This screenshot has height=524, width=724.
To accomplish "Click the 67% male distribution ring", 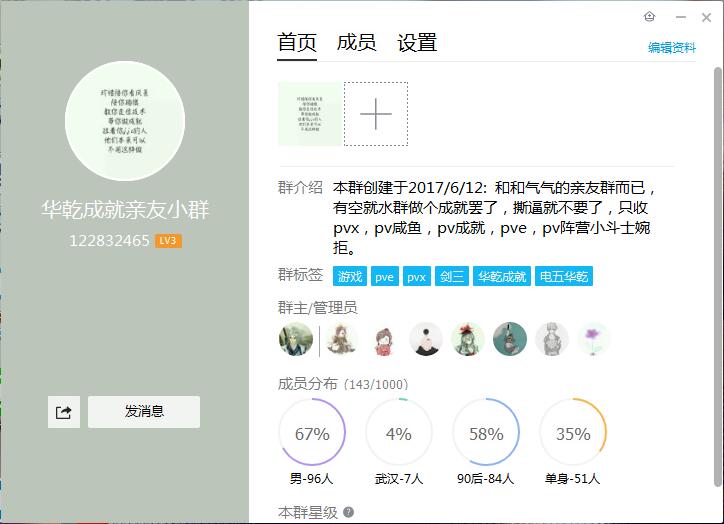I will click(x=312, y=432).
